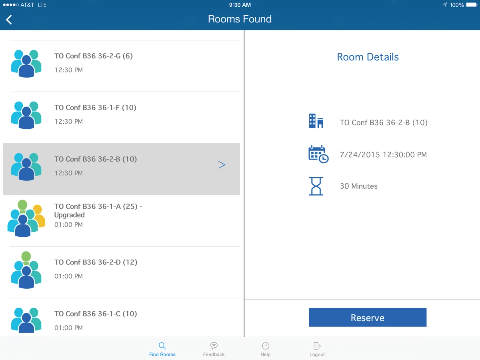Select the Logout tab
The height and width of the screenshot is (360, 480).
coord(317,349)
